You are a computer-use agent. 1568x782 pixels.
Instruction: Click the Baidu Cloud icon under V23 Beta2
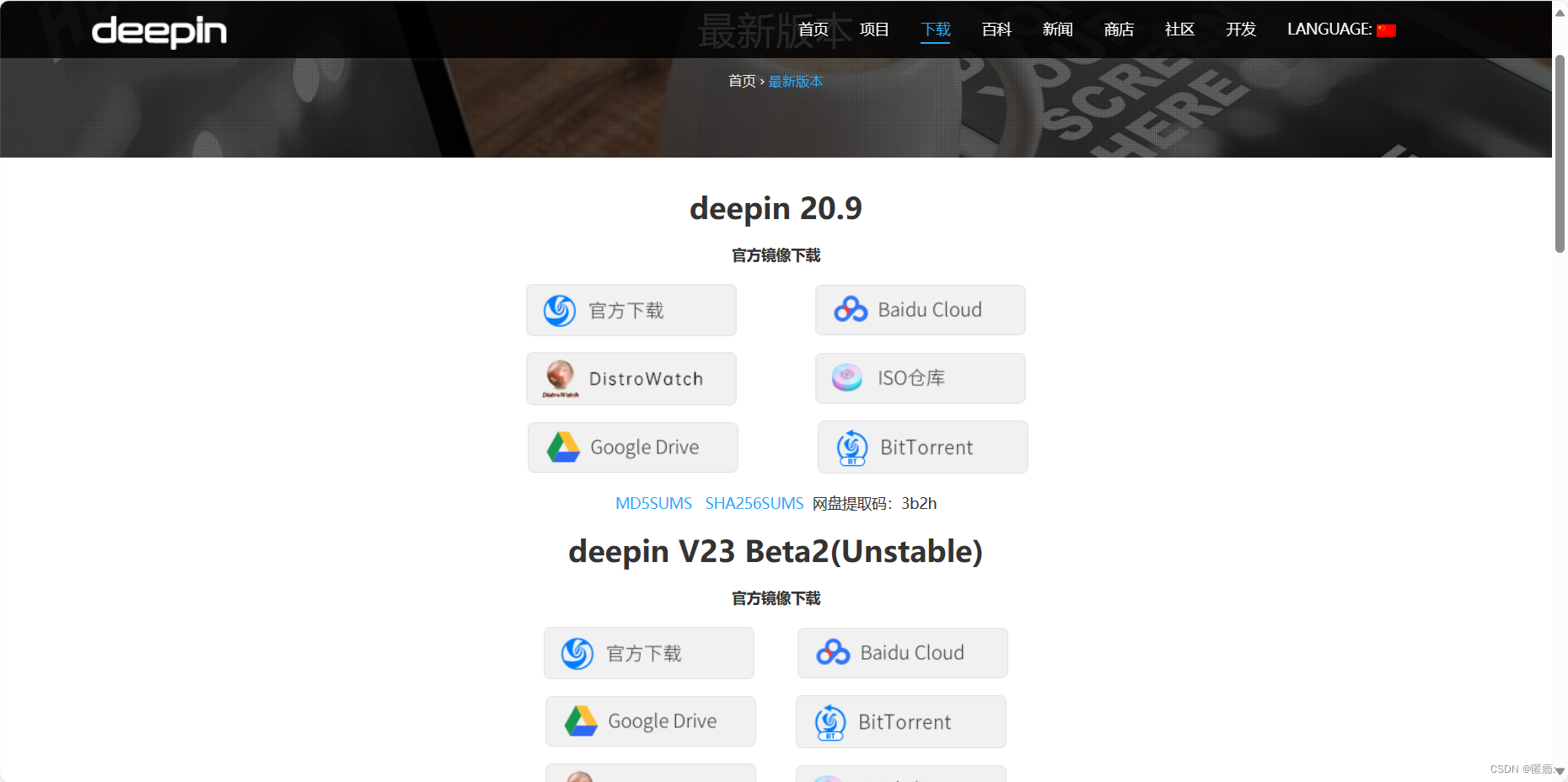click(833, 652)
